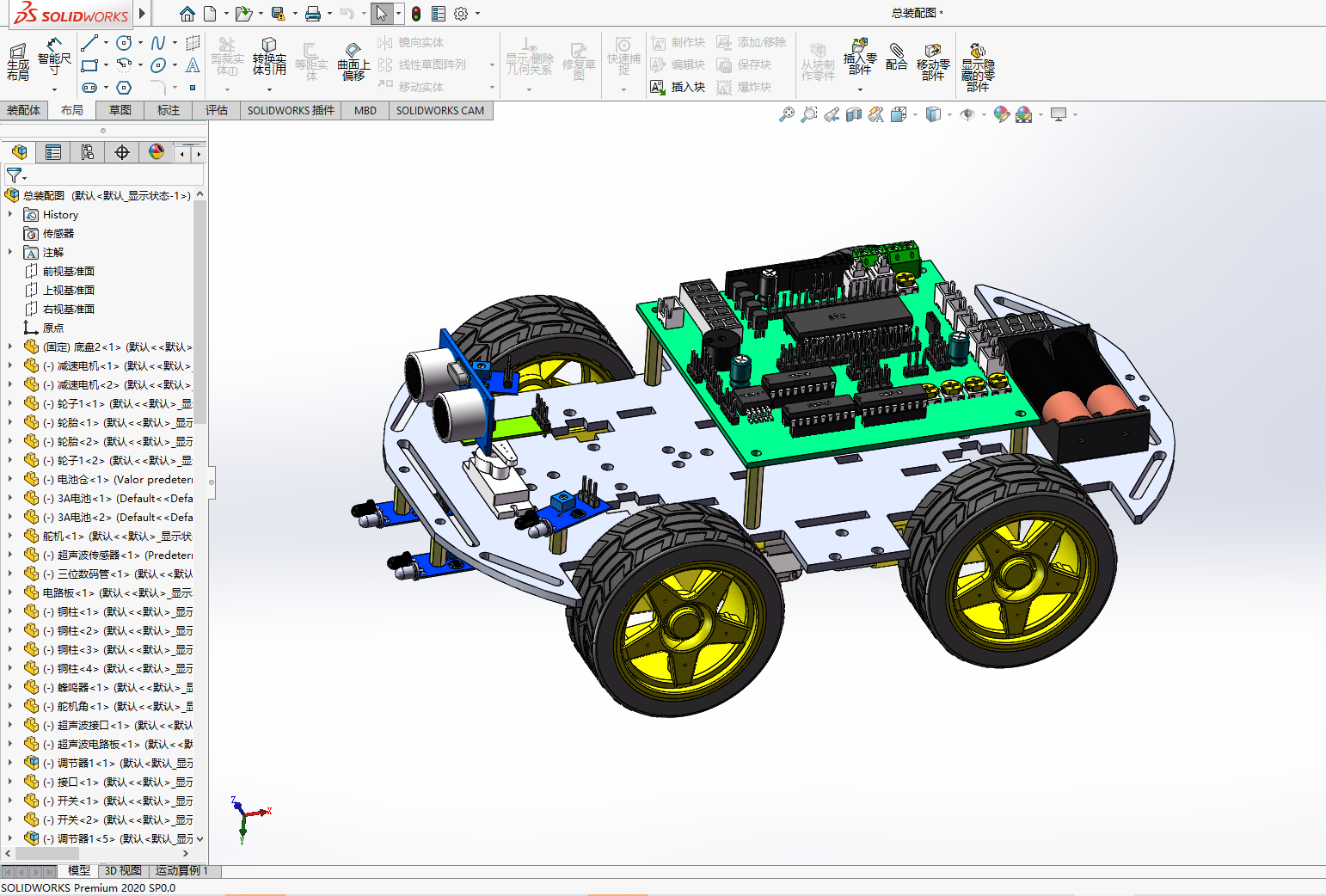Save the assembly with the Save icon
The width and height of the screenshot is (1326, 896).
click(x=278, y=14)
